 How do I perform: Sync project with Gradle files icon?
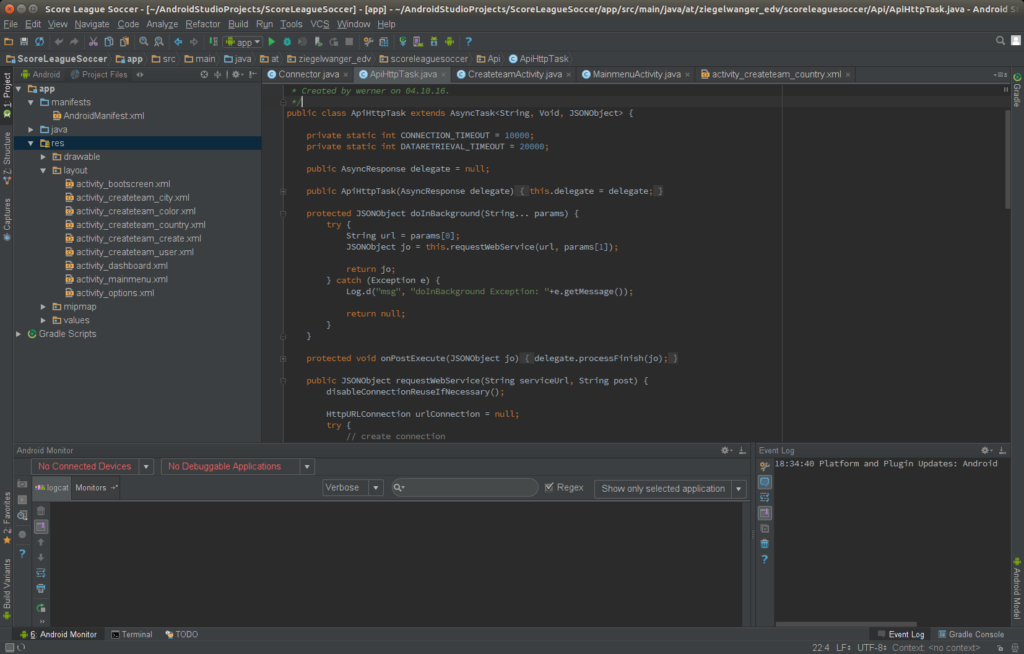point(402,40)
